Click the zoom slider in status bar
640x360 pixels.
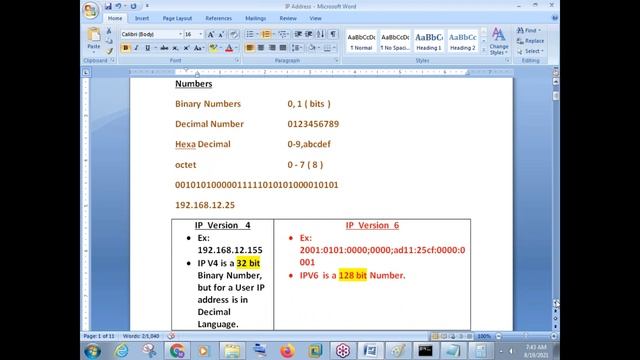(526, 336)
